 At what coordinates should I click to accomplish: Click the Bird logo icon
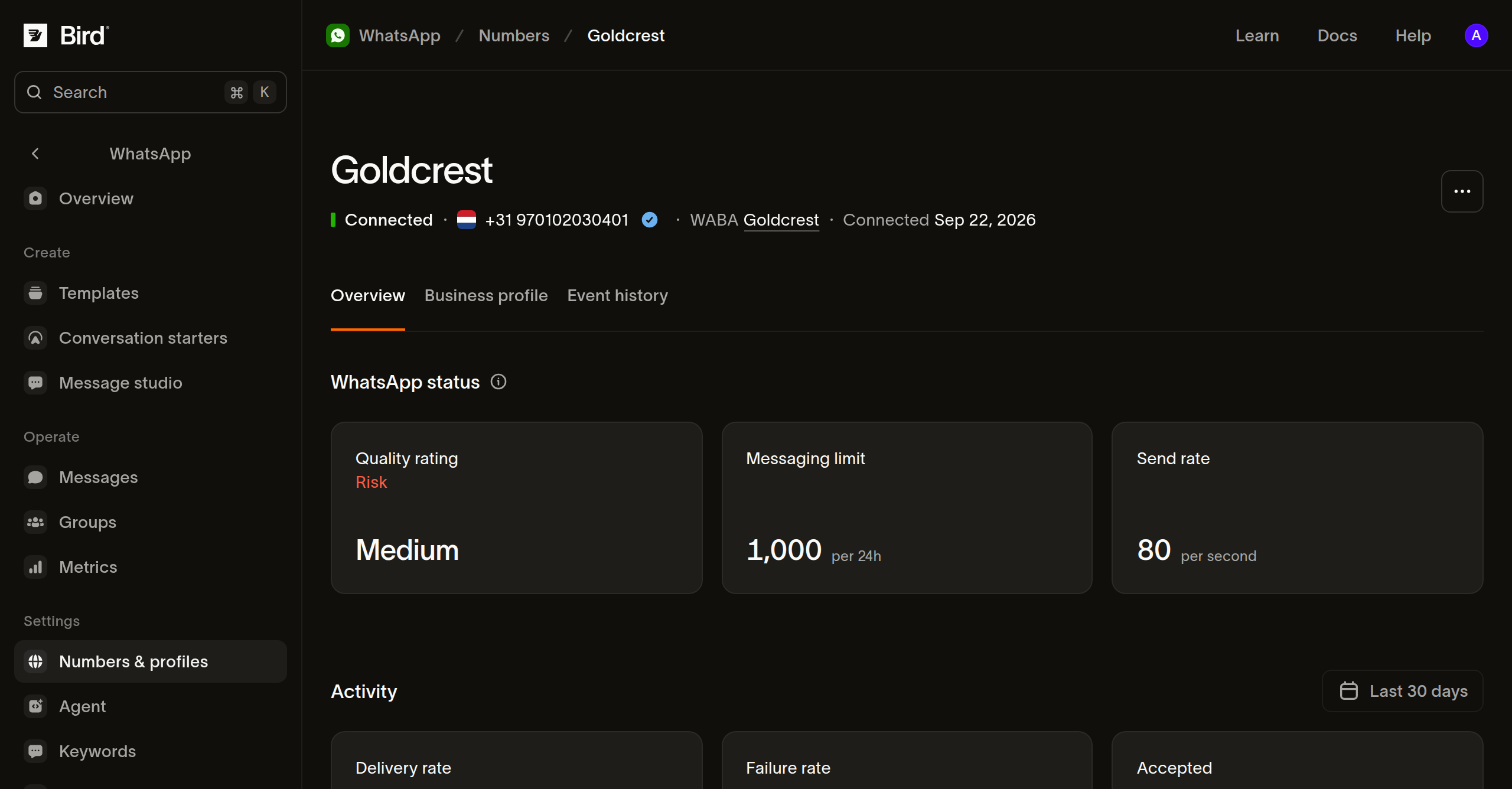click(35, 35)
